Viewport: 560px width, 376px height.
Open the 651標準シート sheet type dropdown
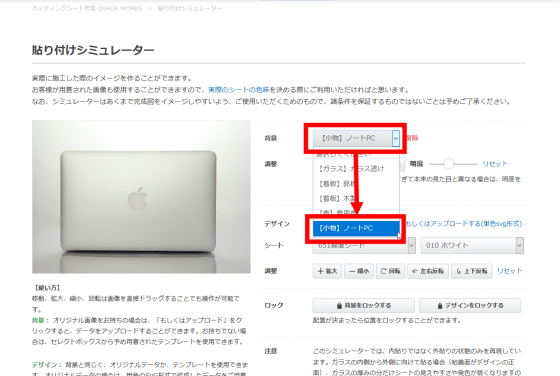[x=364, y=246]
